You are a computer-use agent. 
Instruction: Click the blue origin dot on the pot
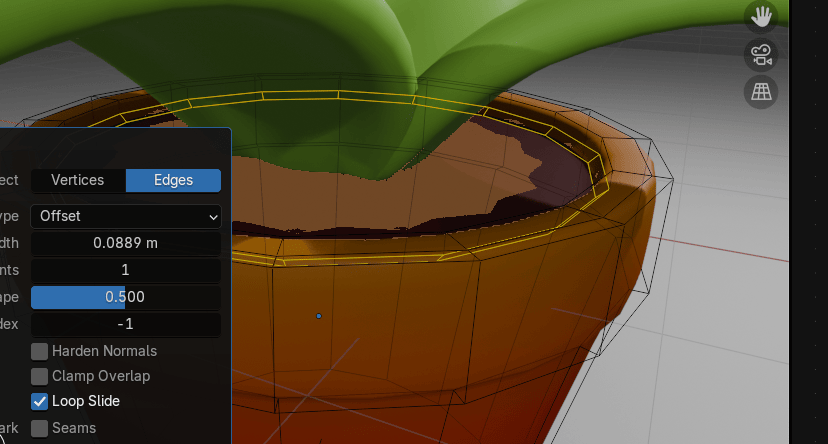(x=319, y=316)
